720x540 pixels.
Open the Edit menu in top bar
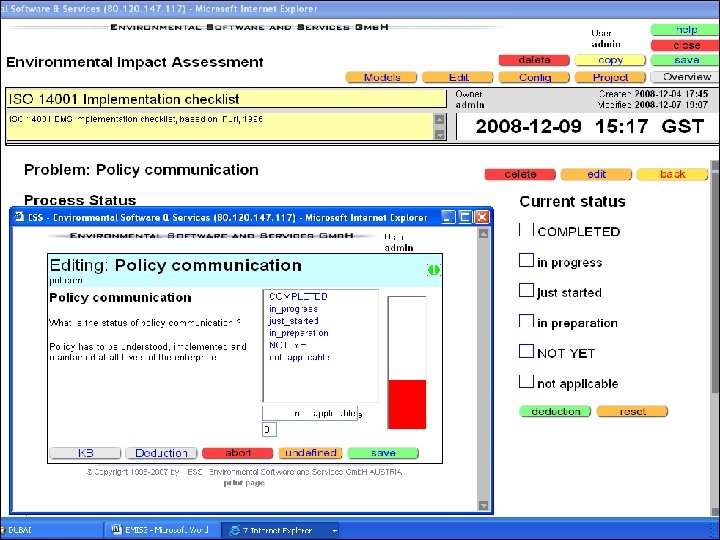[x=458, y=77]
